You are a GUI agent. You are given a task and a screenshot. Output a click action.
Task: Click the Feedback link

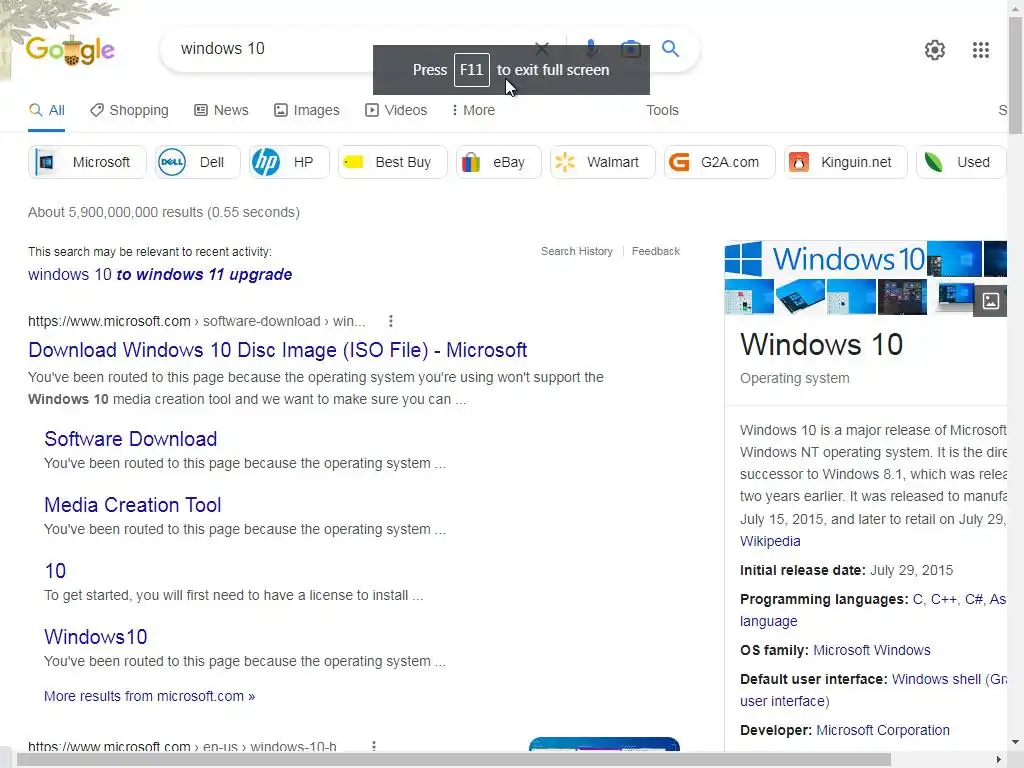(656, 251)
